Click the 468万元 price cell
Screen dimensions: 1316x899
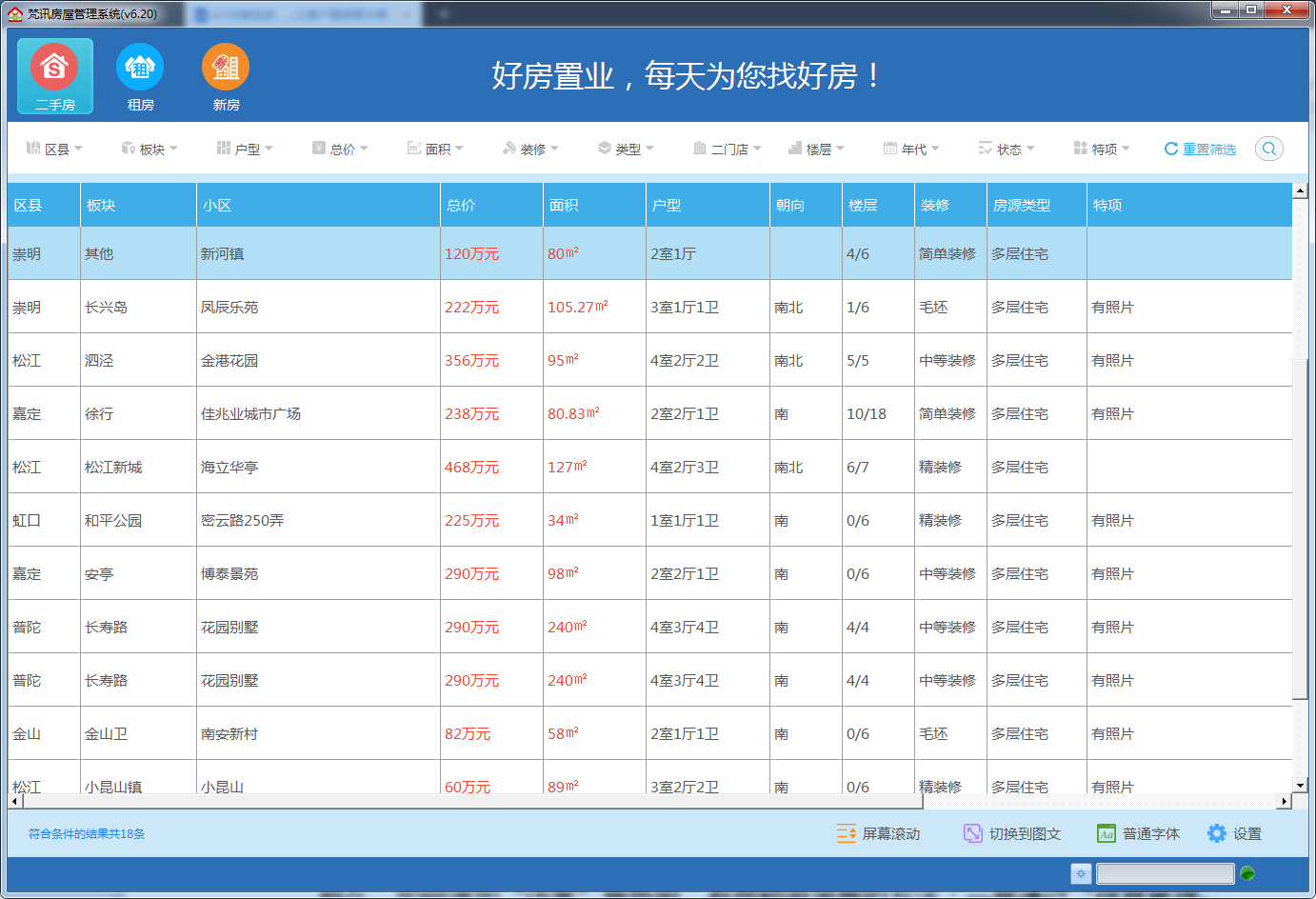(491, 467)
